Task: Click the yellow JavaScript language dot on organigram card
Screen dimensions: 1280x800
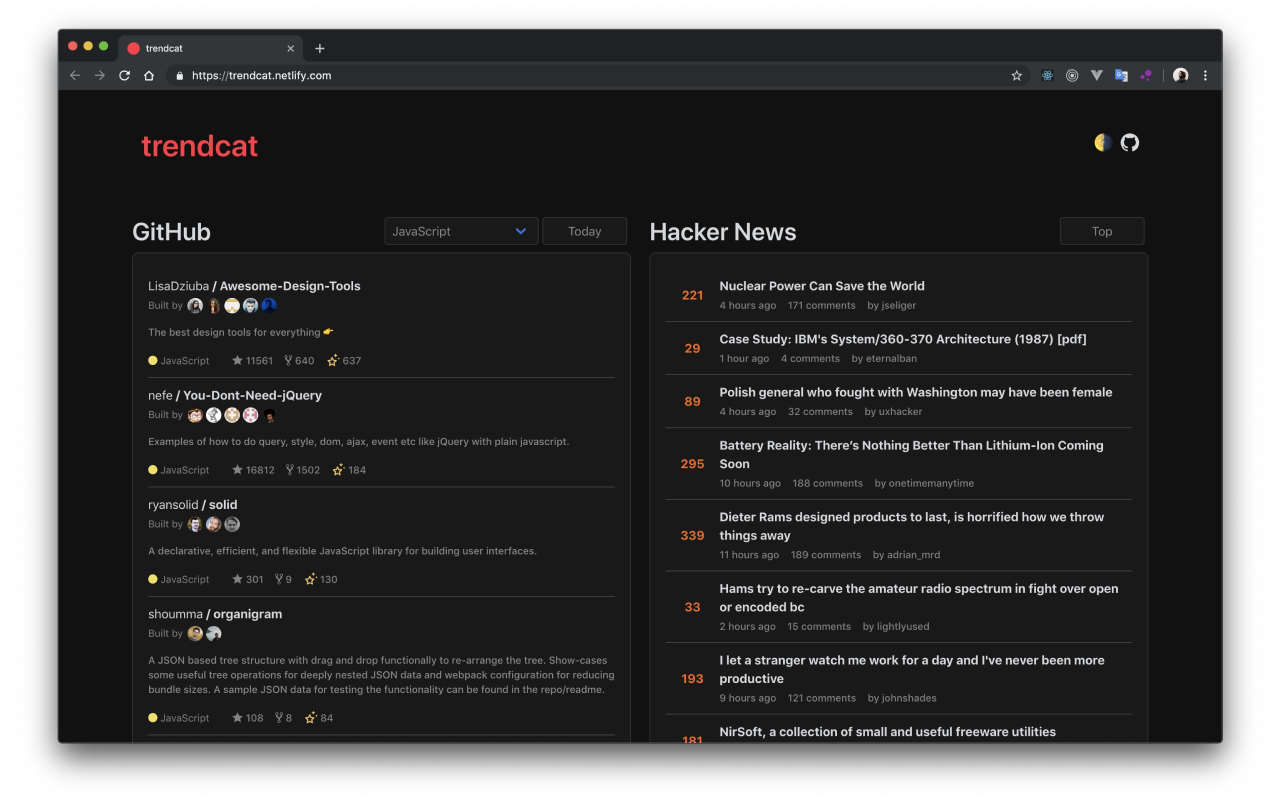Action: pos(152,717)
